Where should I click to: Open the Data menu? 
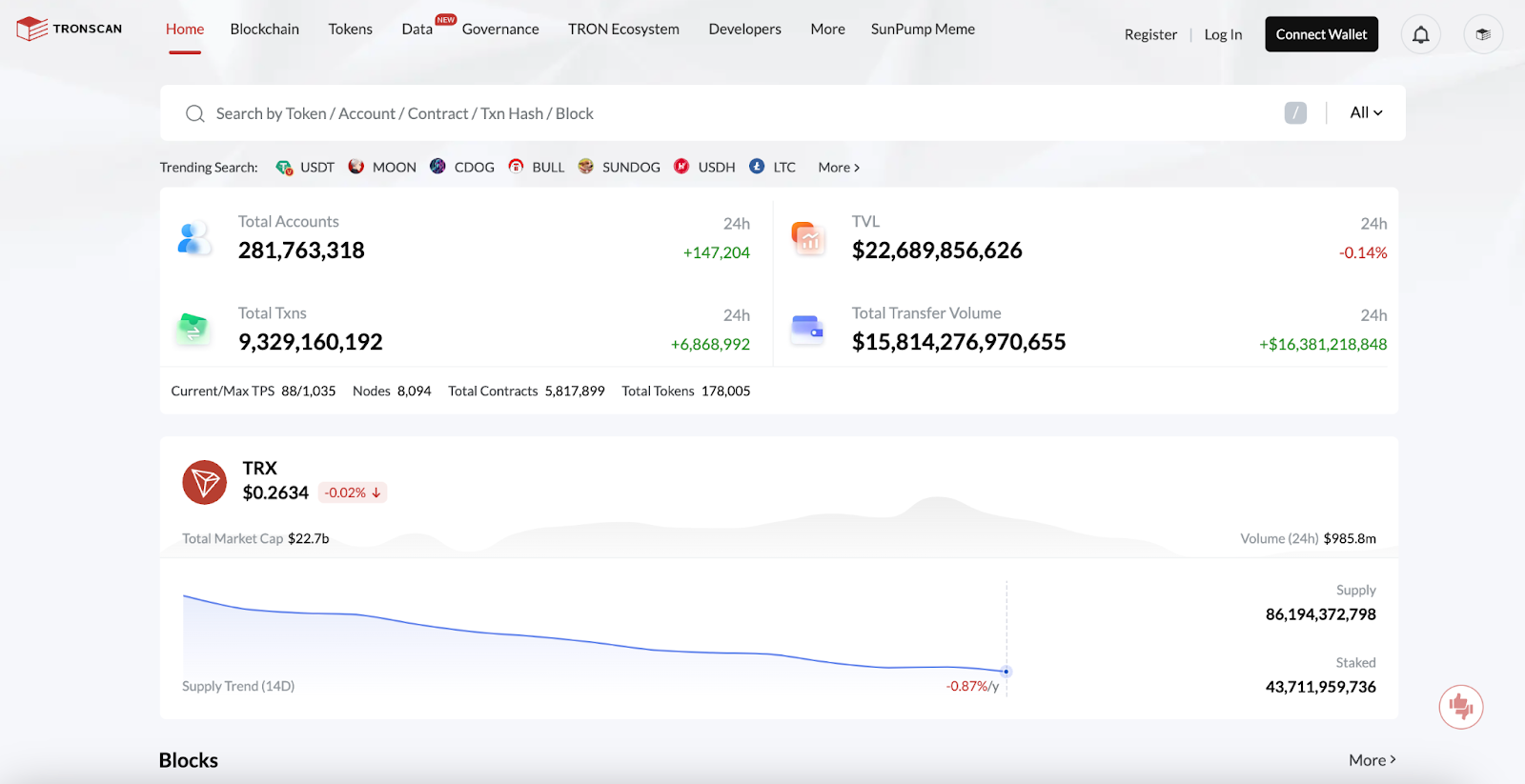(x=417, y=30)
